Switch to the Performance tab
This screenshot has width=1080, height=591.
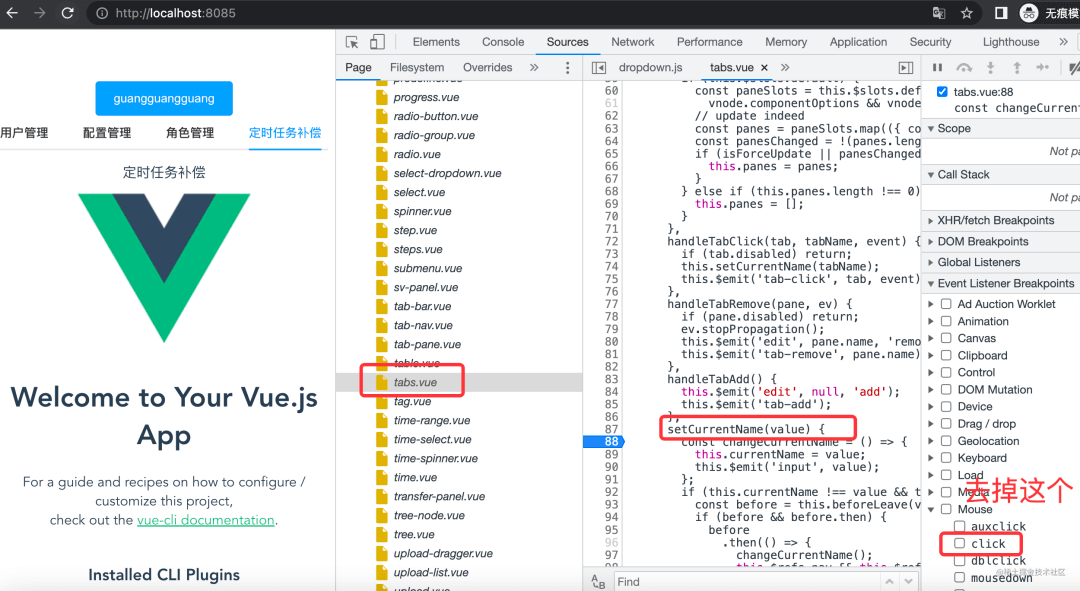point(709,42)
